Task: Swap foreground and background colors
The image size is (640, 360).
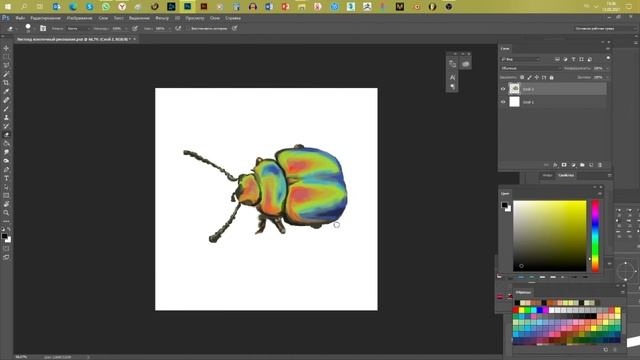Action: coord(9,229)
